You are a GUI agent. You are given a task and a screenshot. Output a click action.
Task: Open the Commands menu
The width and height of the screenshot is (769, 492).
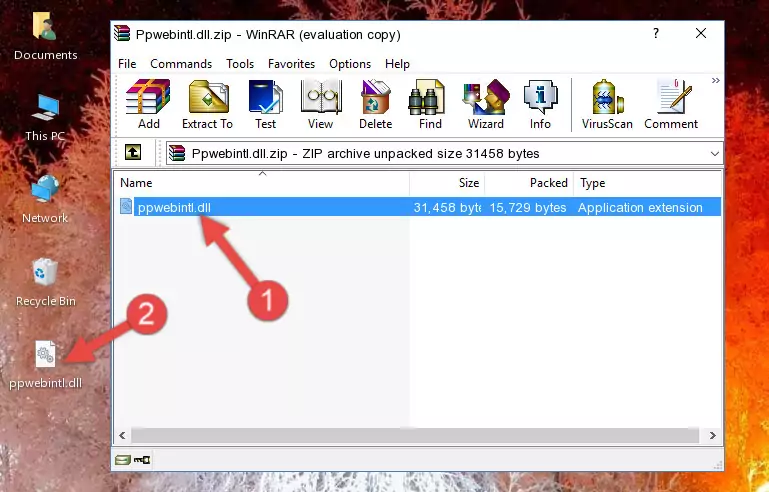(x=181, y=64)
